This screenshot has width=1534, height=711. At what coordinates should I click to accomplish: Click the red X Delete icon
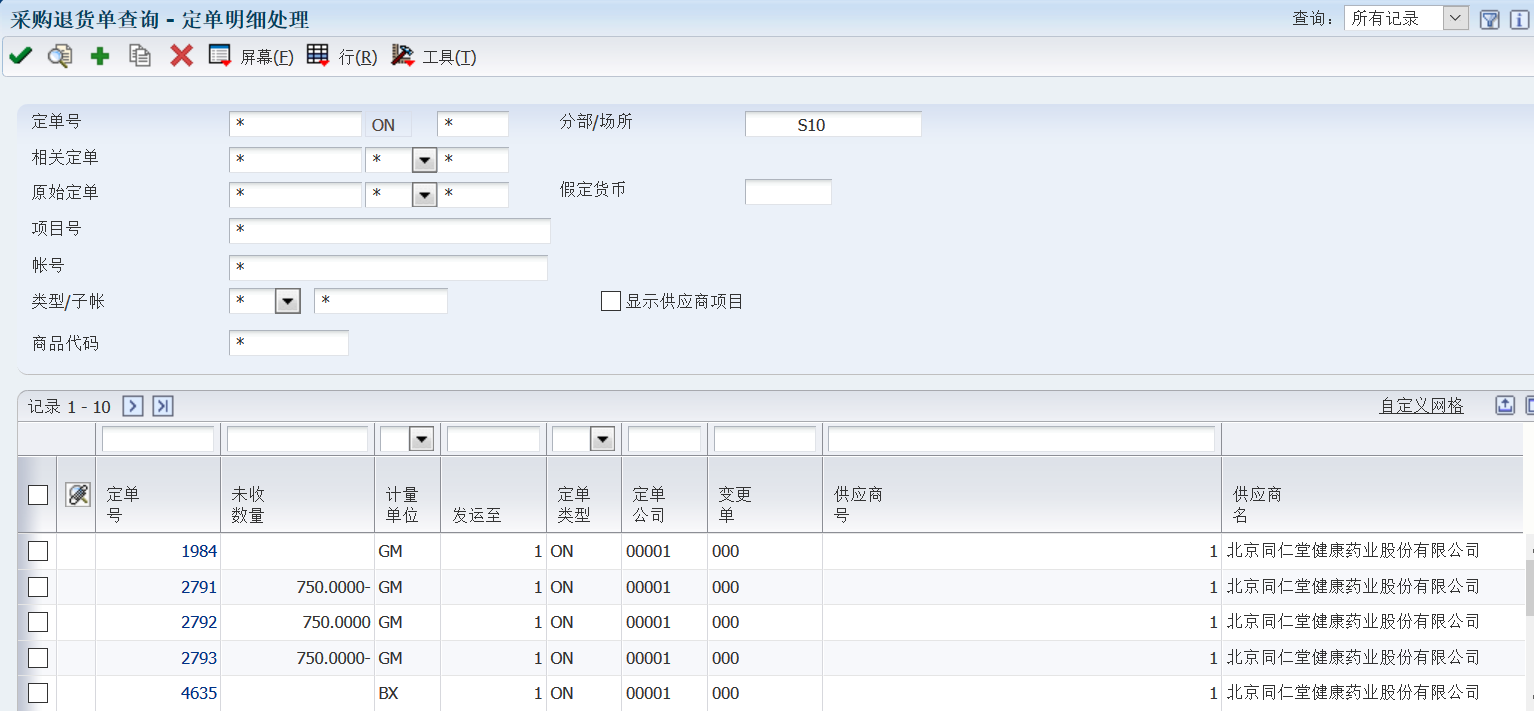[x=181, y=56]
